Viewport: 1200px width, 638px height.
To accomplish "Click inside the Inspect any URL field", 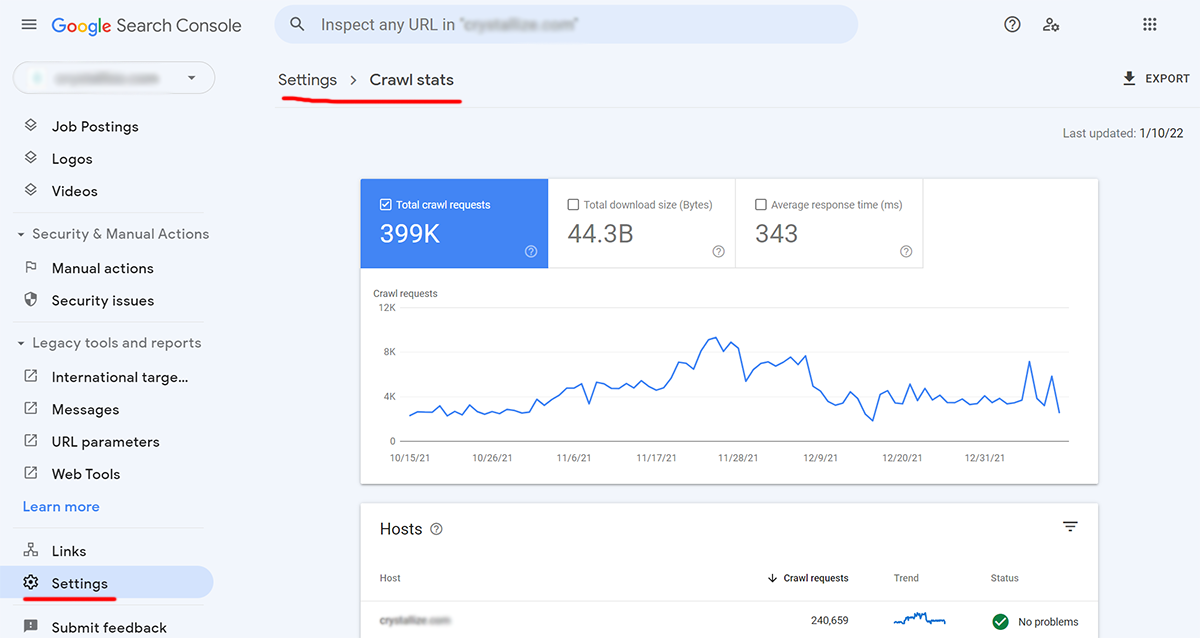I will click(566, 24).
